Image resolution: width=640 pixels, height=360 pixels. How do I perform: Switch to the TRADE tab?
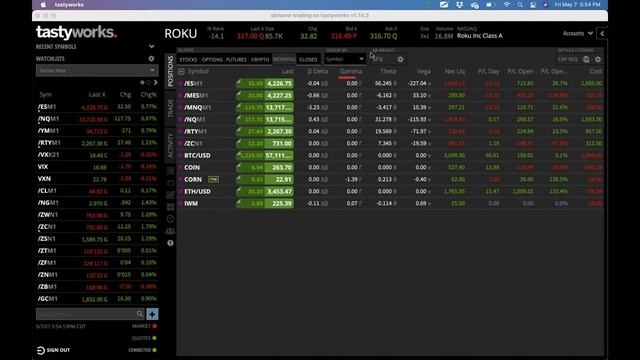(x=170, y=108)
